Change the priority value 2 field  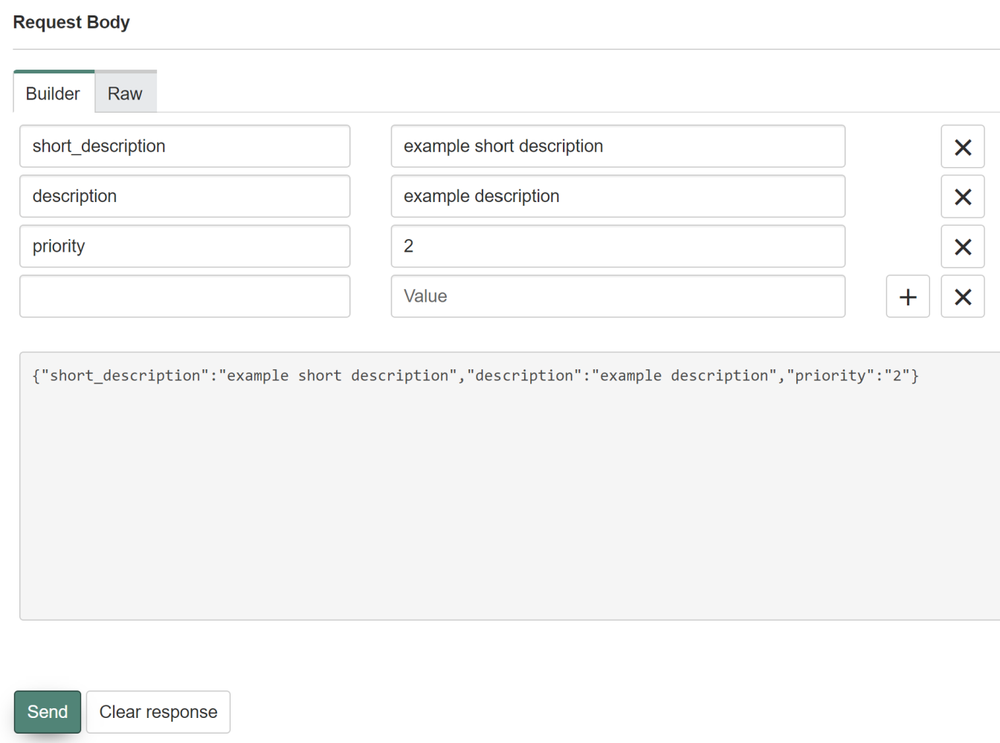[x=618, y=246]
